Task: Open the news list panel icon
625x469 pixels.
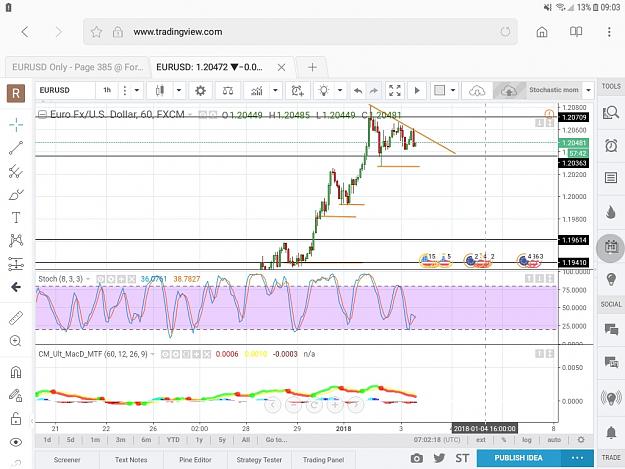Action: click(611, 178)
